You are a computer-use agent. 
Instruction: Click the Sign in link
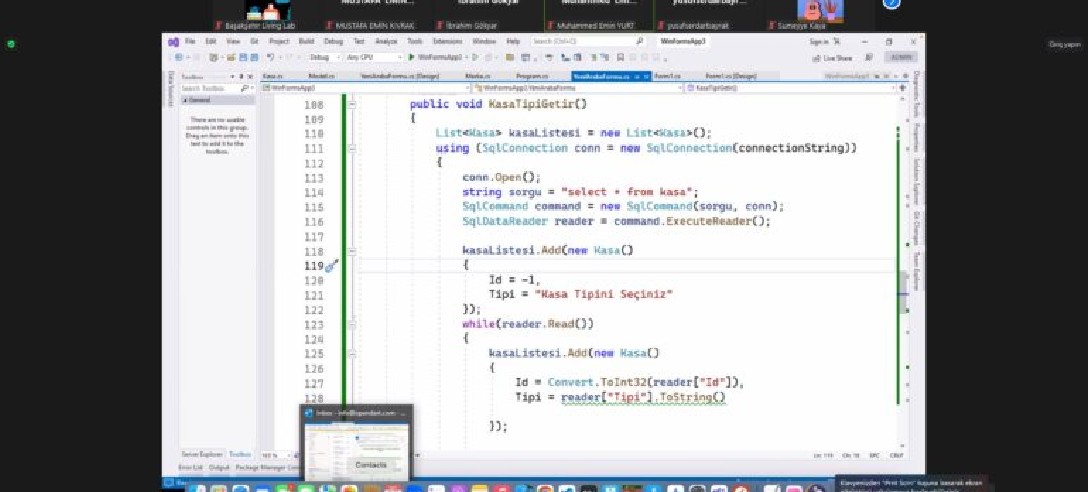click(820, 42)
